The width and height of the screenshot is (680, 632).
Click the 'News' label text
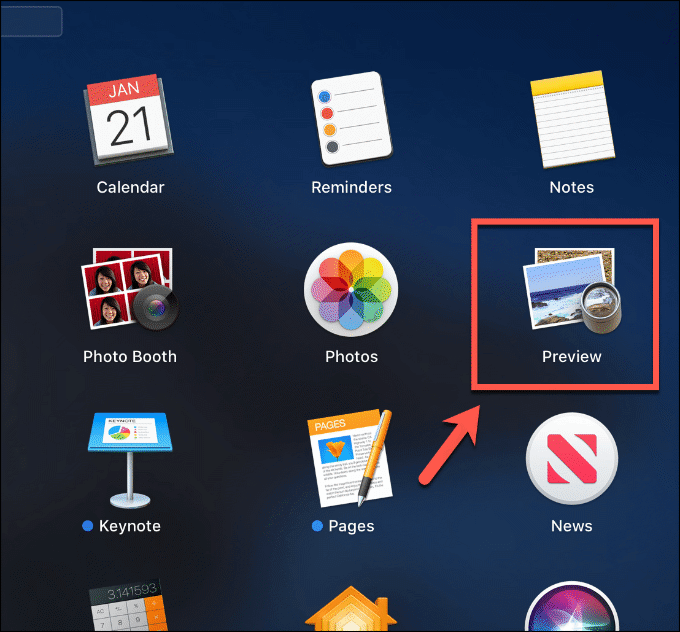pyautogui.click(x=572, y=526)
